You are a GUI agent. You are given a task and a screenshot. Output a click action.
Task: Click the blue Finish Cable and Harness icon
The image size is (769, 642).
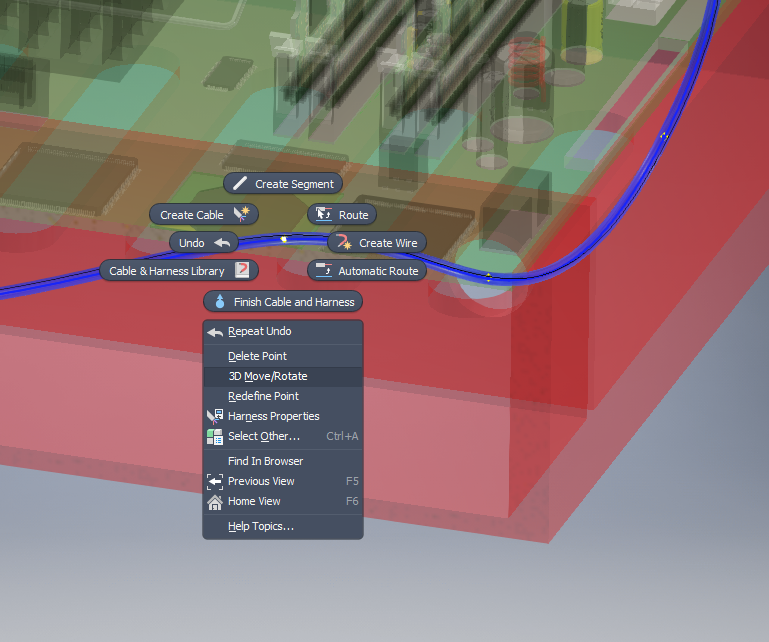(x=220, y=301)
